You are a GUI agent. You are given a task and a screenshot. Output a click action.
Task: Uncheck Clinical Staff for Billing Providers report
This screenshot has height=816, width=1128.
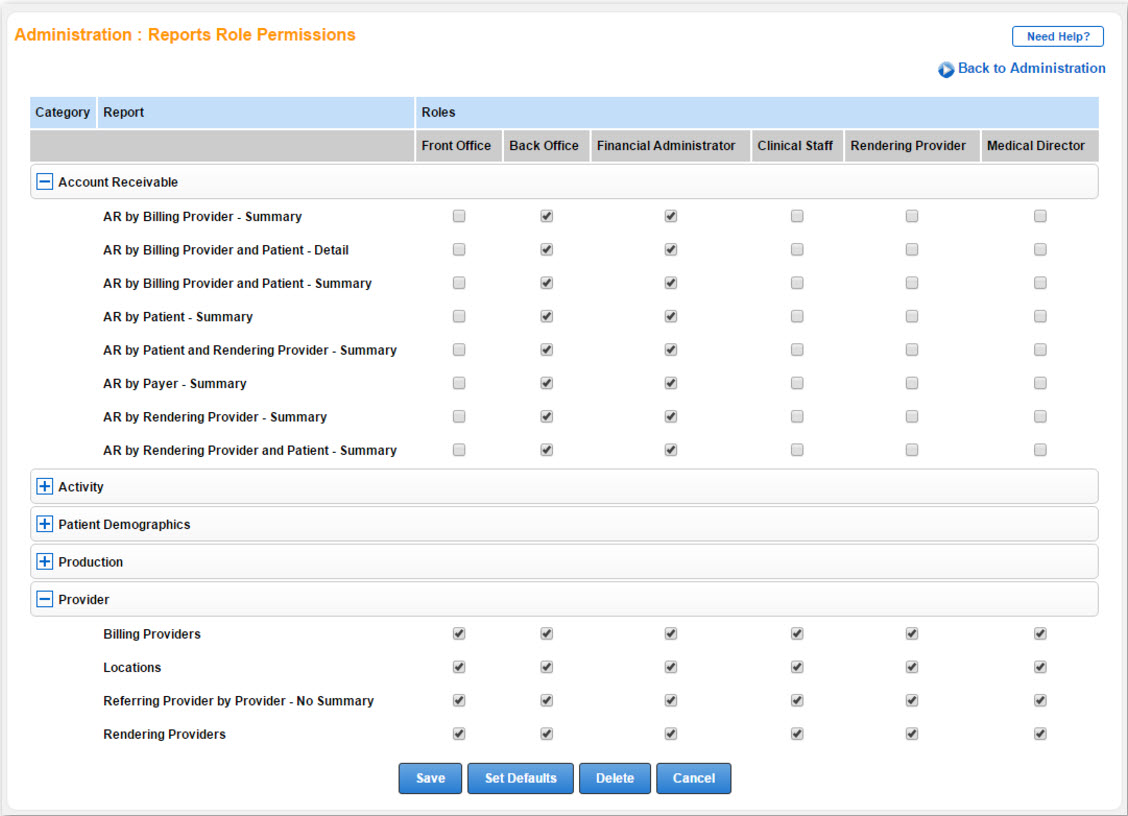click(797, 633)
